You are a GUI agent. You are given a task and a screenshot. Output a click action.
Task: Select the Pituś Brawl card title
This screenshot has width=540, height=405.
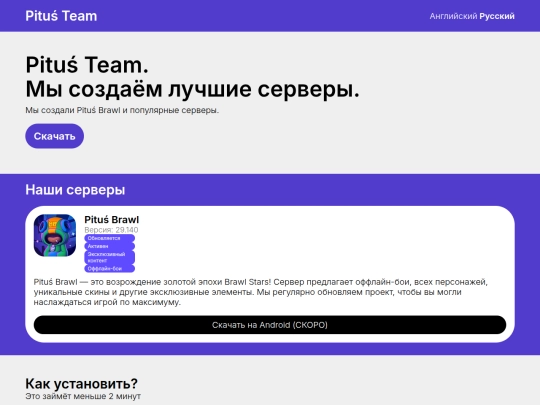112,219
